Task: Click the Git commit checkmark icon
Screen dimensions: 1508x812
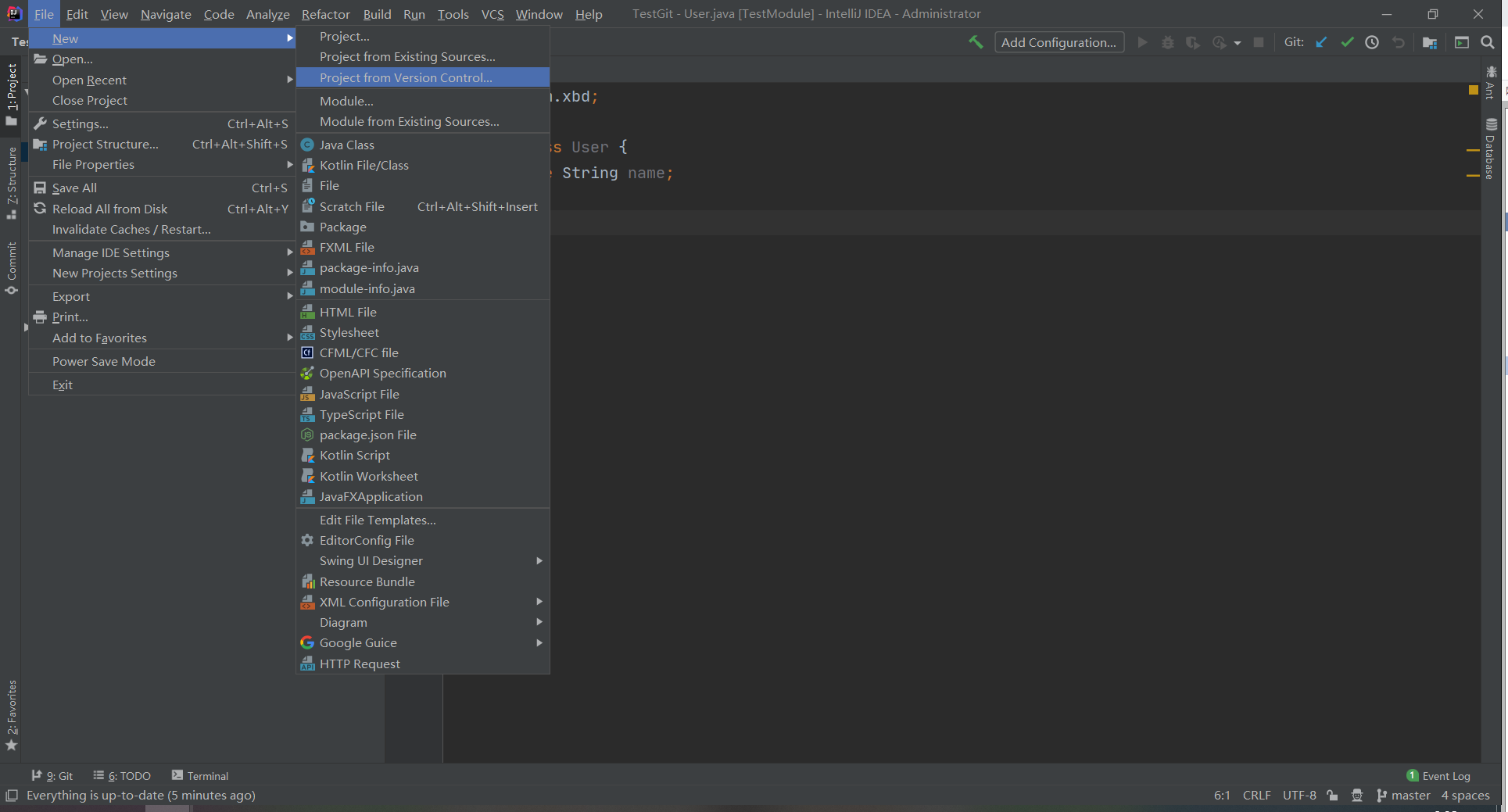Action: click(x=1347, y=42)
